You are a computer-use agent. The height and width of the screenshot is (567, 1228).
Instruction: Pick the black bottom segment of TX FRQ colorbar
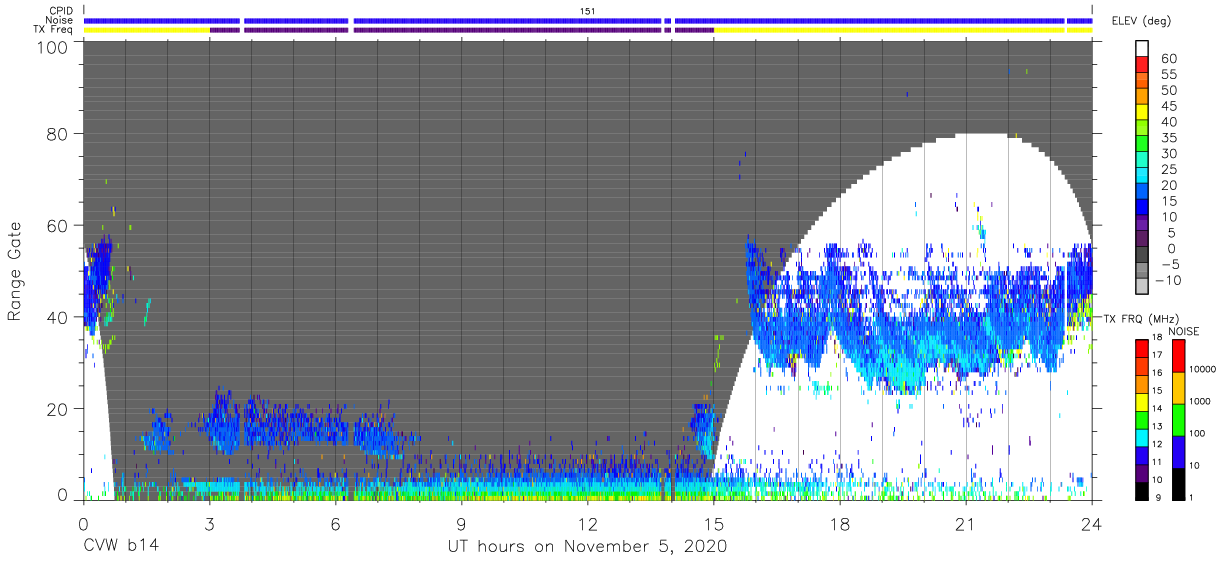[1143, 490]
